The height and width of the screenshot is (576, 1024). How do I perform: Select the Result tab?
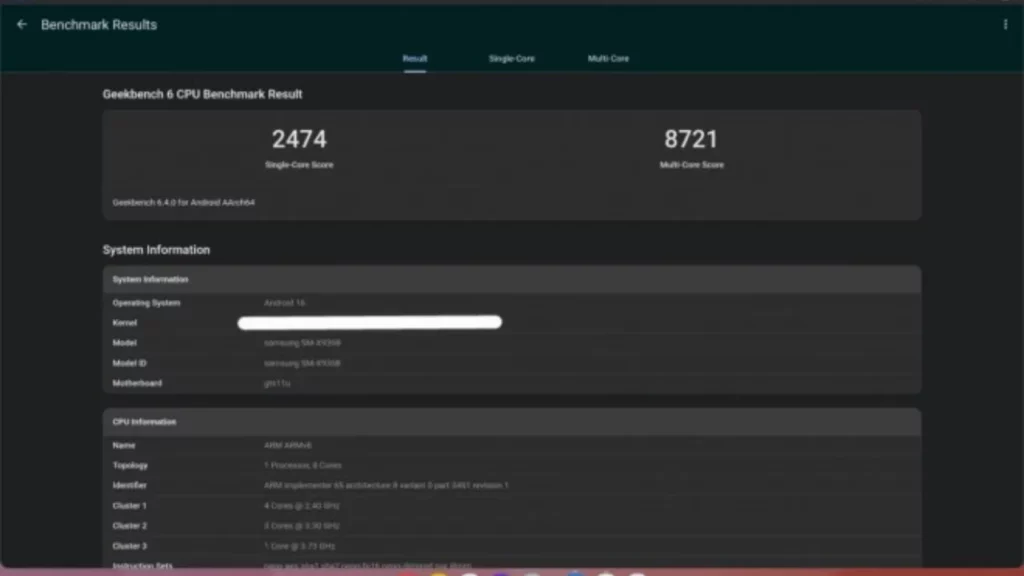[415, 58]
